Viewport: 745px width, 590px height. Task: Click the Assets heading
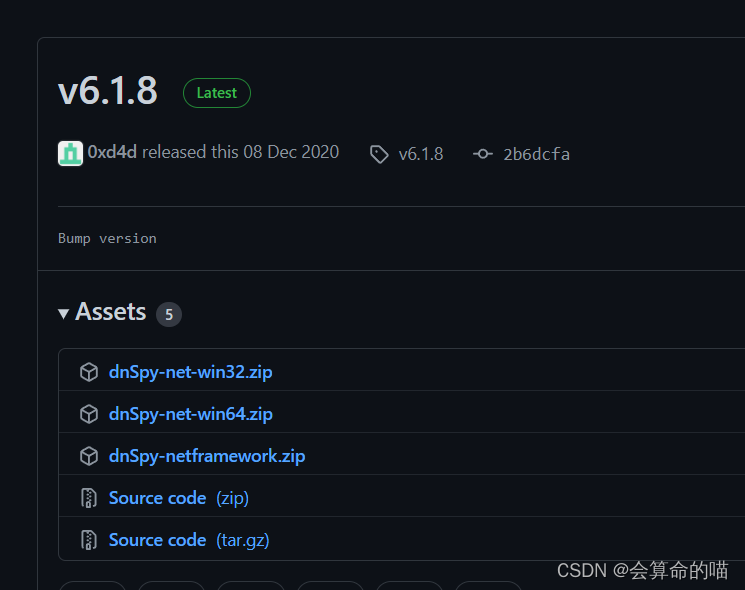click(x=111, y=312)
